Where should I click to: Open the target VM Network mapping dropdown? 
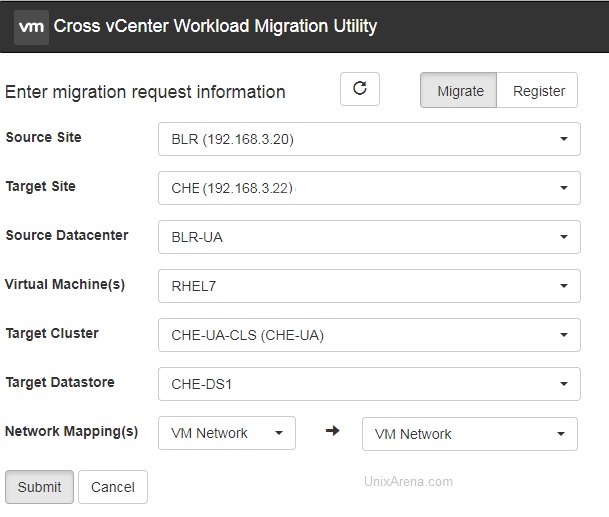tap(470, 434)
